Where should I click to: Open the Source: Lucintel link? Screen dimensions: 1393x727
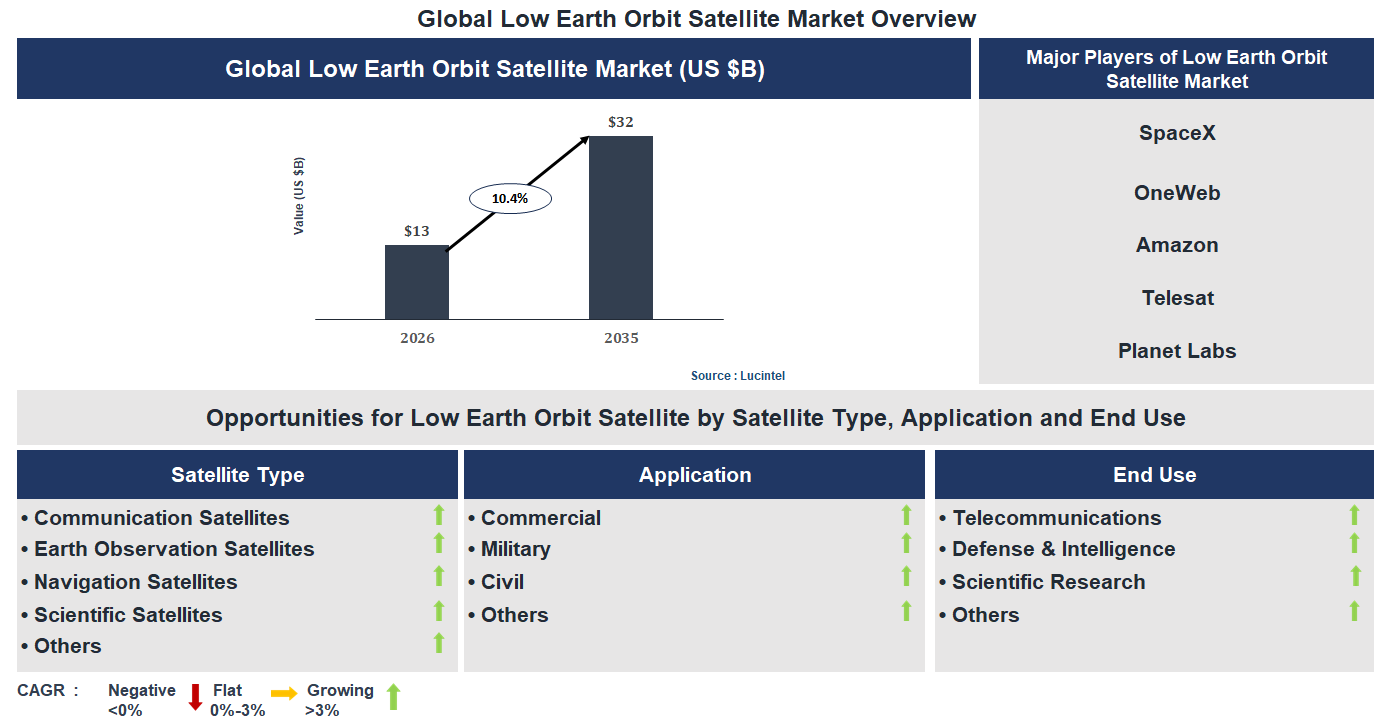pyautogui.click(x=738, y=375)
